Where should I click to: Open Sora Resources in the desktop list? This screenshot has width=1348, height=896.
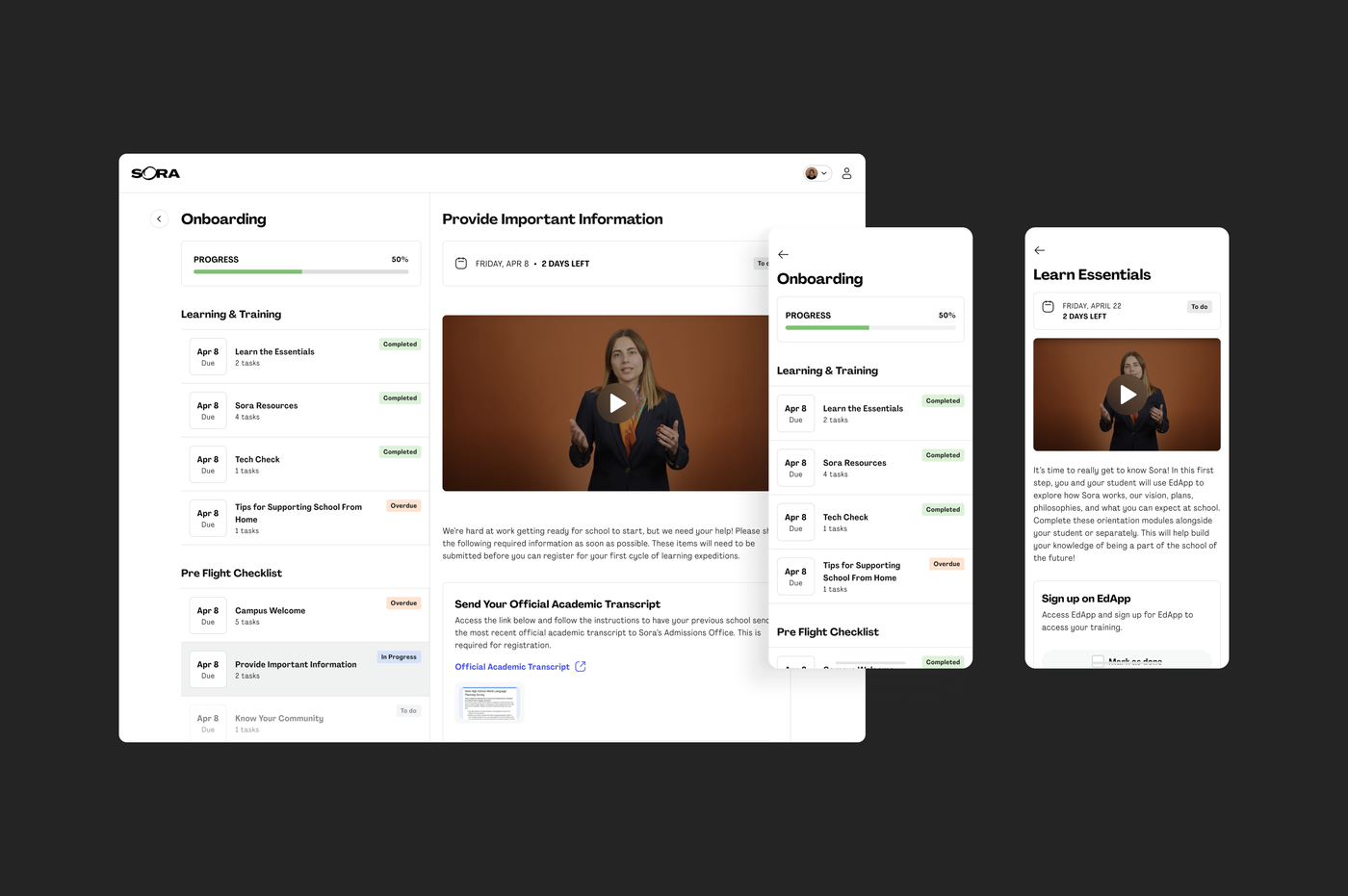304,411
